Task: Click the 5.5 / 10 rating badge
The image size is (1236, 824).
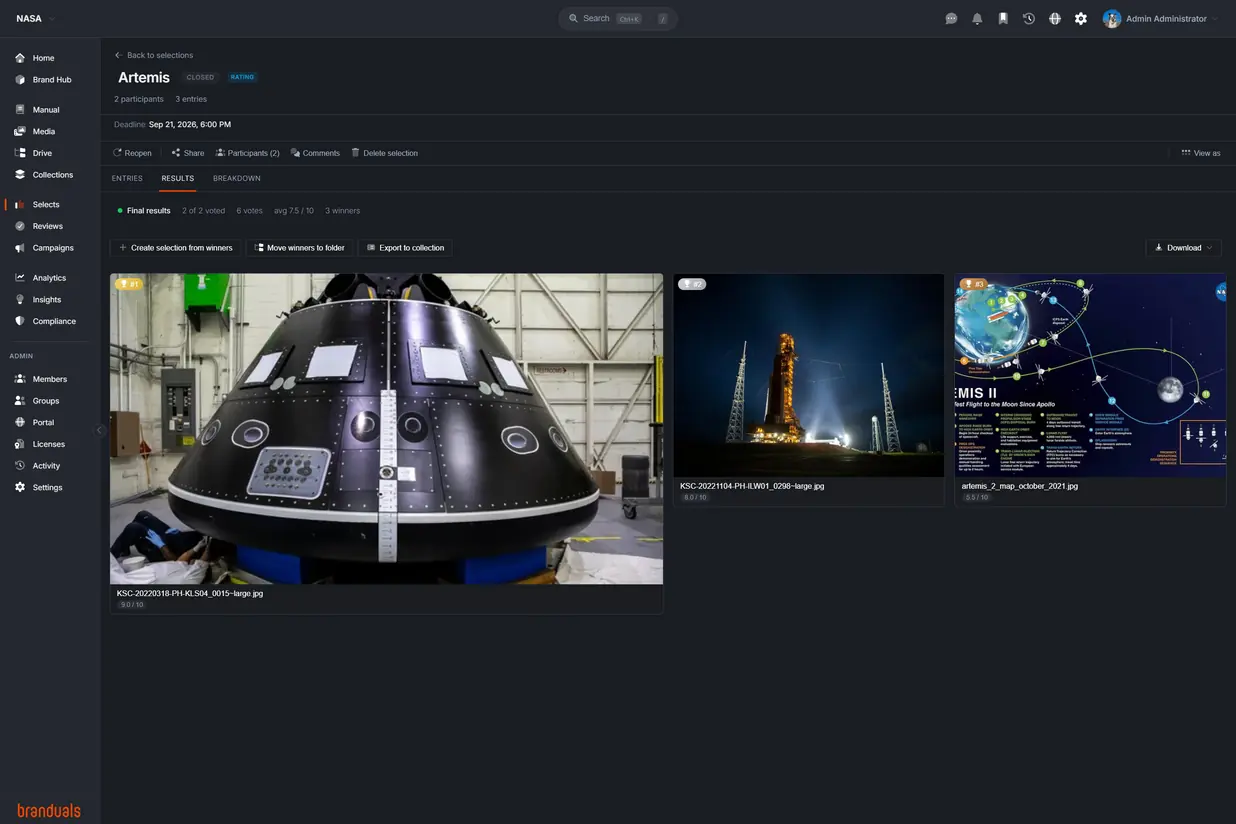Action: point(977,497)
